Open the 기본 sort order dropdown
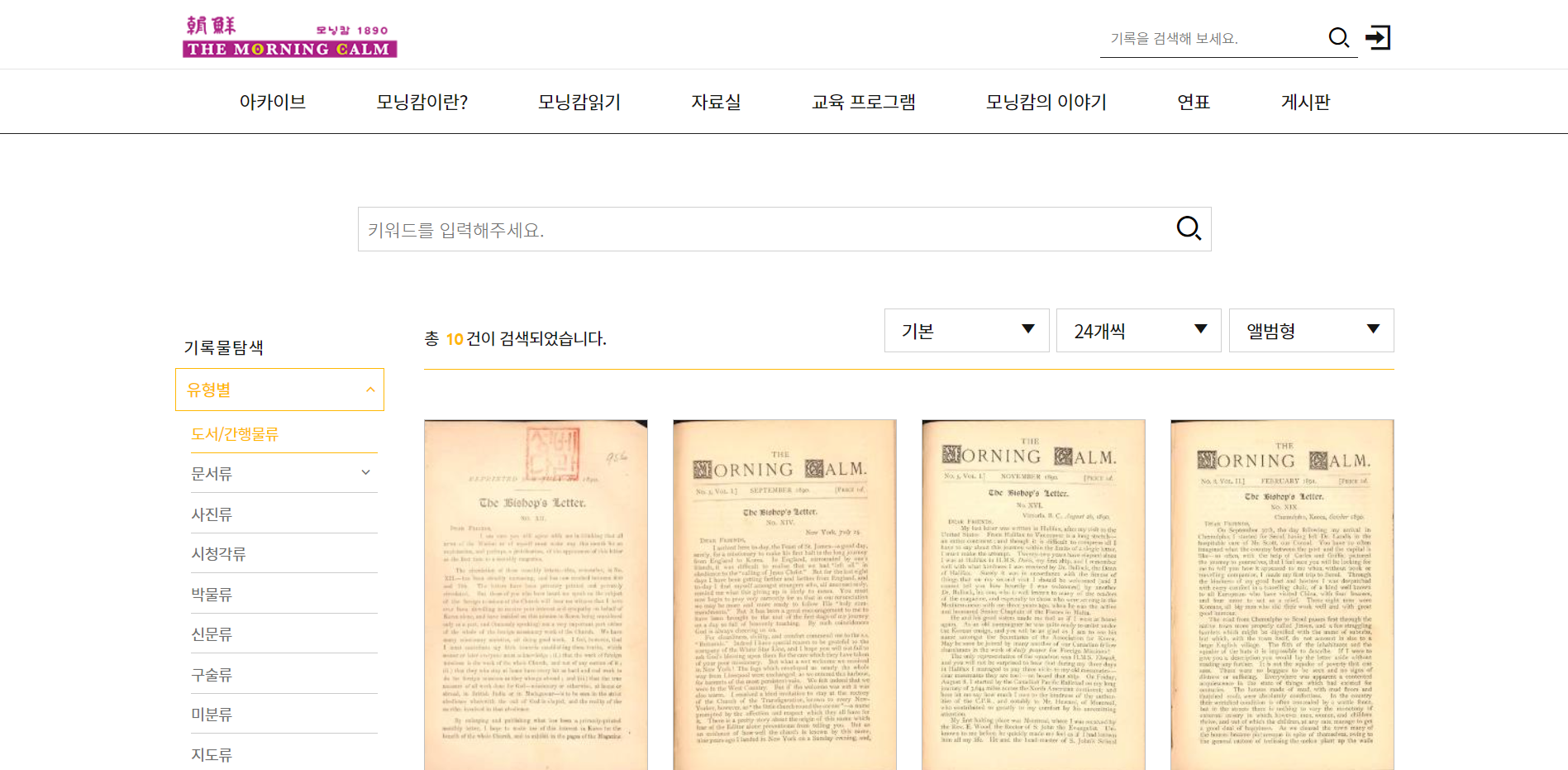Viewport: 1568px width, 770px height. click(x=966, y=331)
